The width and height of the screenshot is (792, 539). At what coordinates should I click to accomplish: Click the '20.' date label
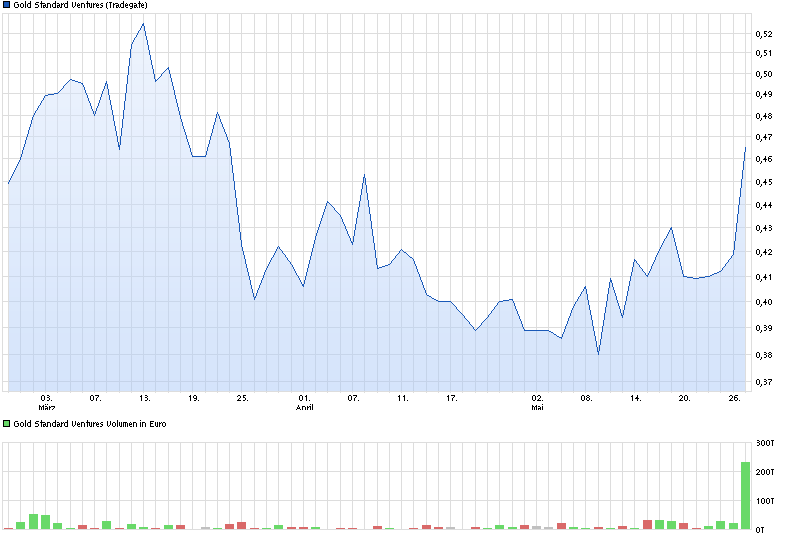(x=684, y=398)
